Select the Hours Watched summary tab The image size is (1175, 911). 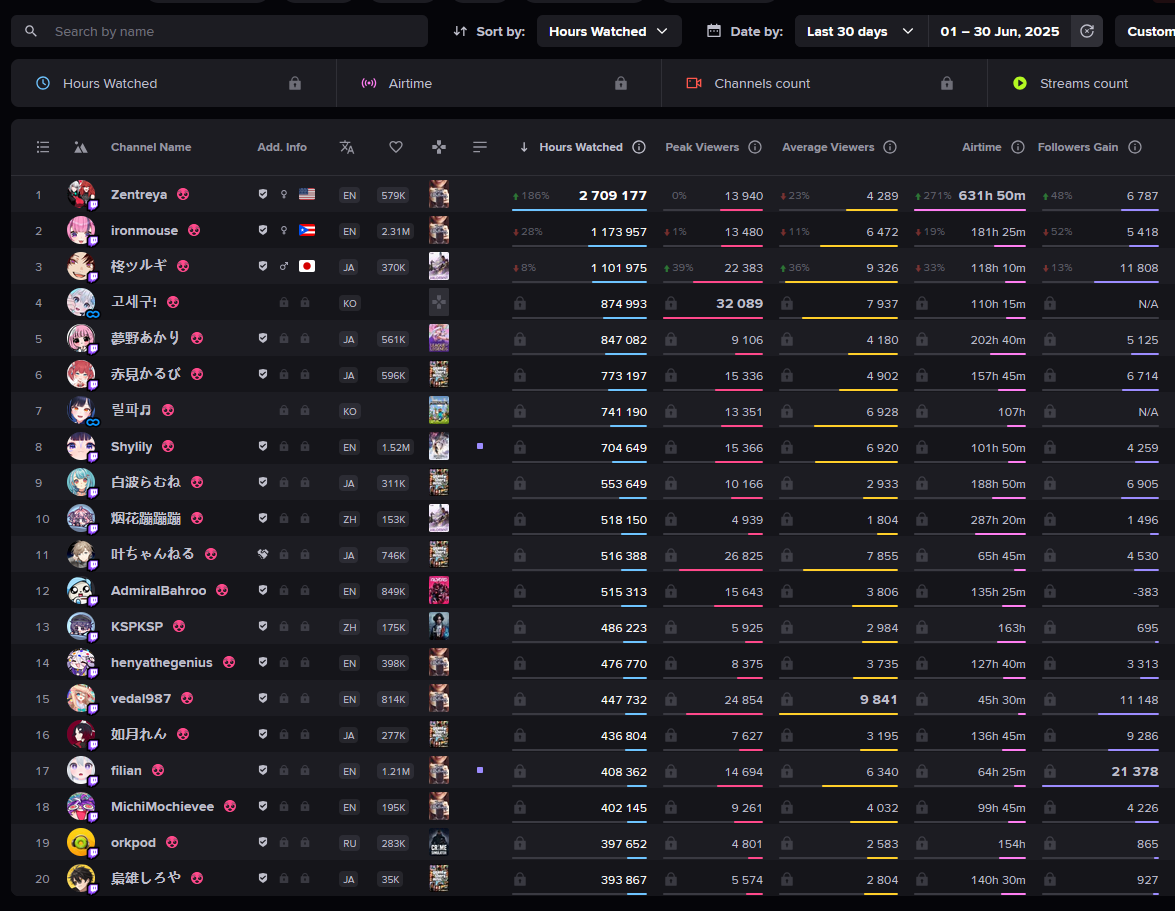[x=174, y=83]
